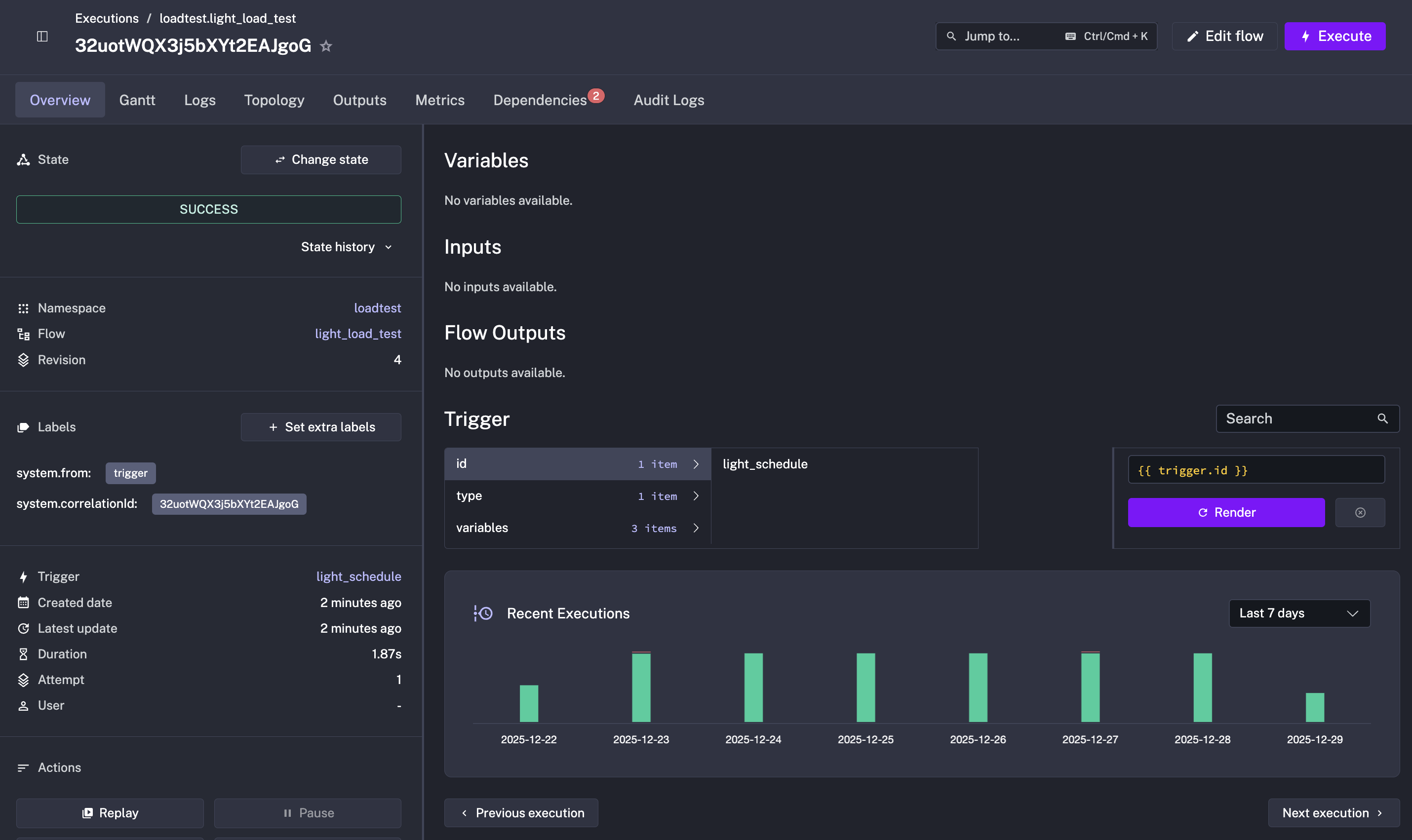Open the Dependencies tab
The image size is (1412, 840).
coord(539,100)
